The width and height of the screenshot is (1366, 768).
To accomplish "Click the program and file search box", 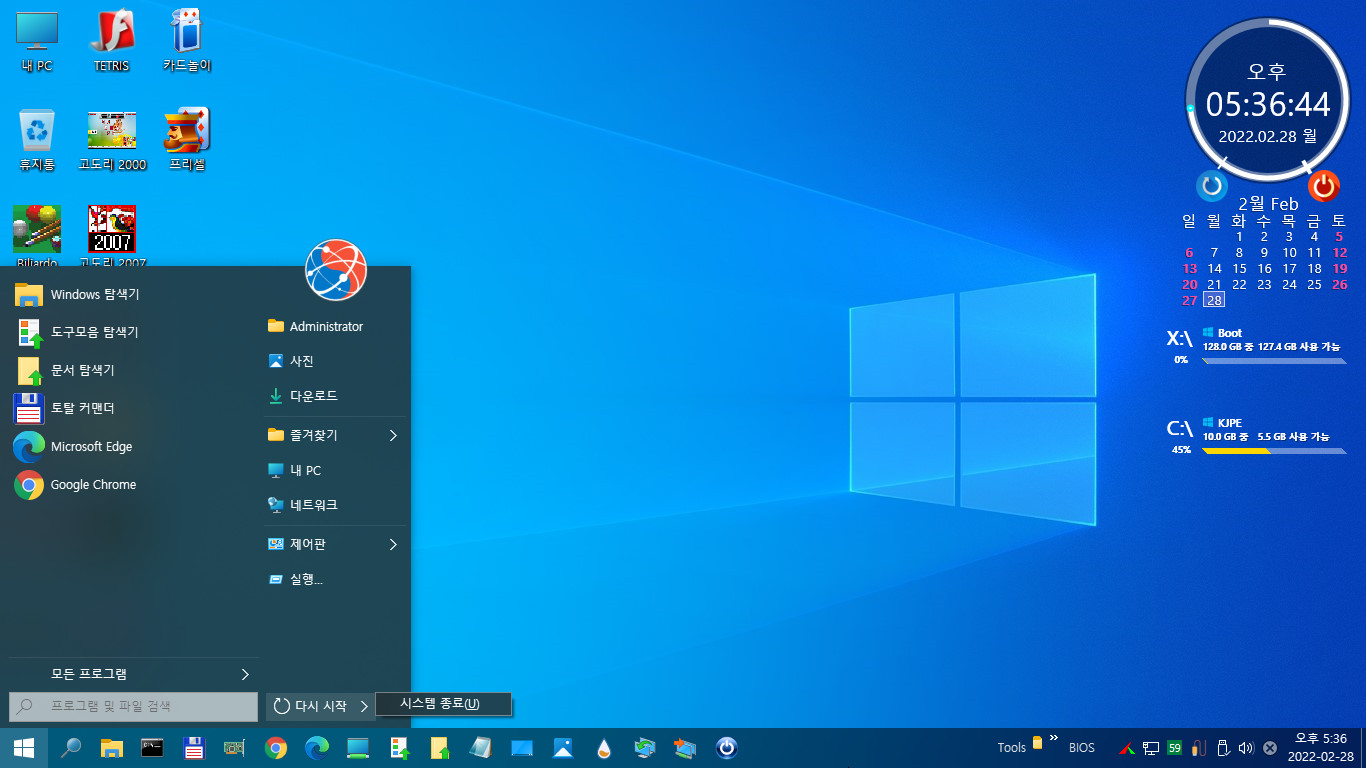I will click(134, 706).
